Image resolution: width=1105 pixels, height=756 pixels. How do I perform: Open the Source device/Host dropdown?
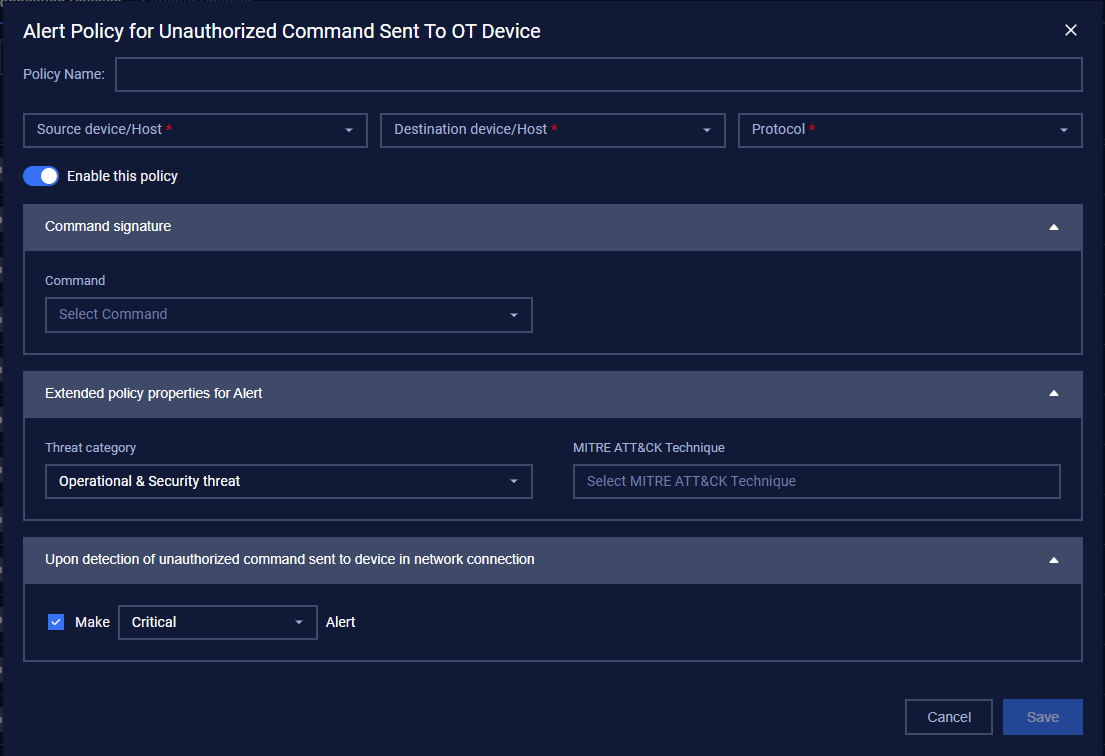coord(195,130)
